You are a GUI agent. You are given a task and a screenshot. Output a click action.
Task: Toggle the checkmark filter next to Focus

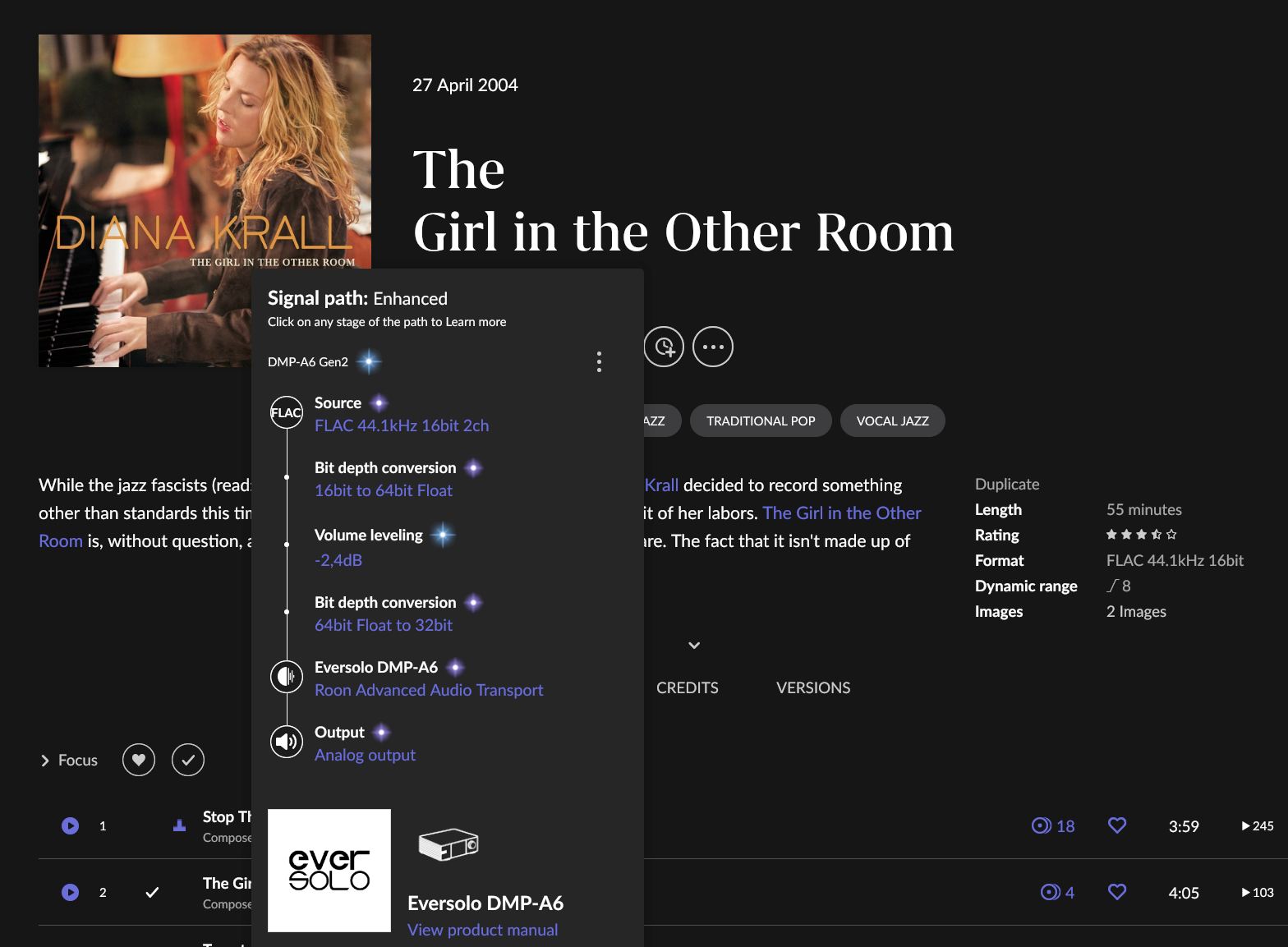(x=188, y=760)
